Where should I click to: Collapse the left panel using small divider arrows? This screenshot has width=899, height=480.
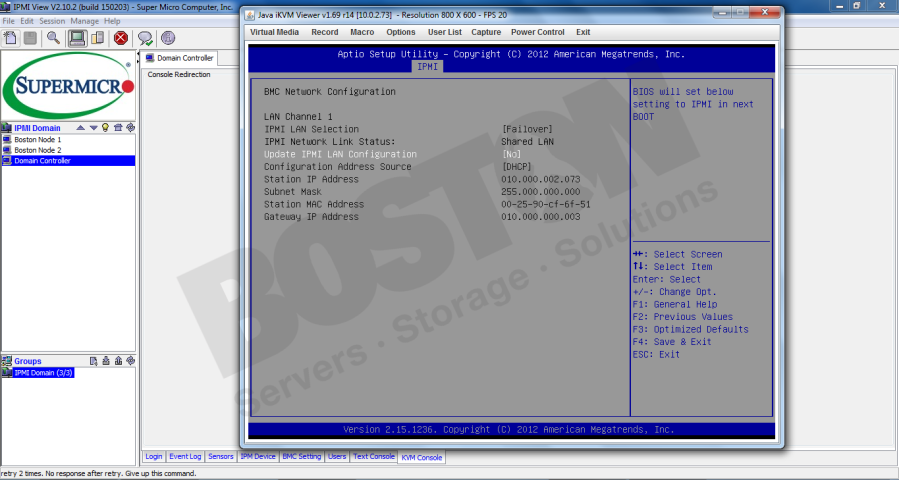tap(139, 56)
